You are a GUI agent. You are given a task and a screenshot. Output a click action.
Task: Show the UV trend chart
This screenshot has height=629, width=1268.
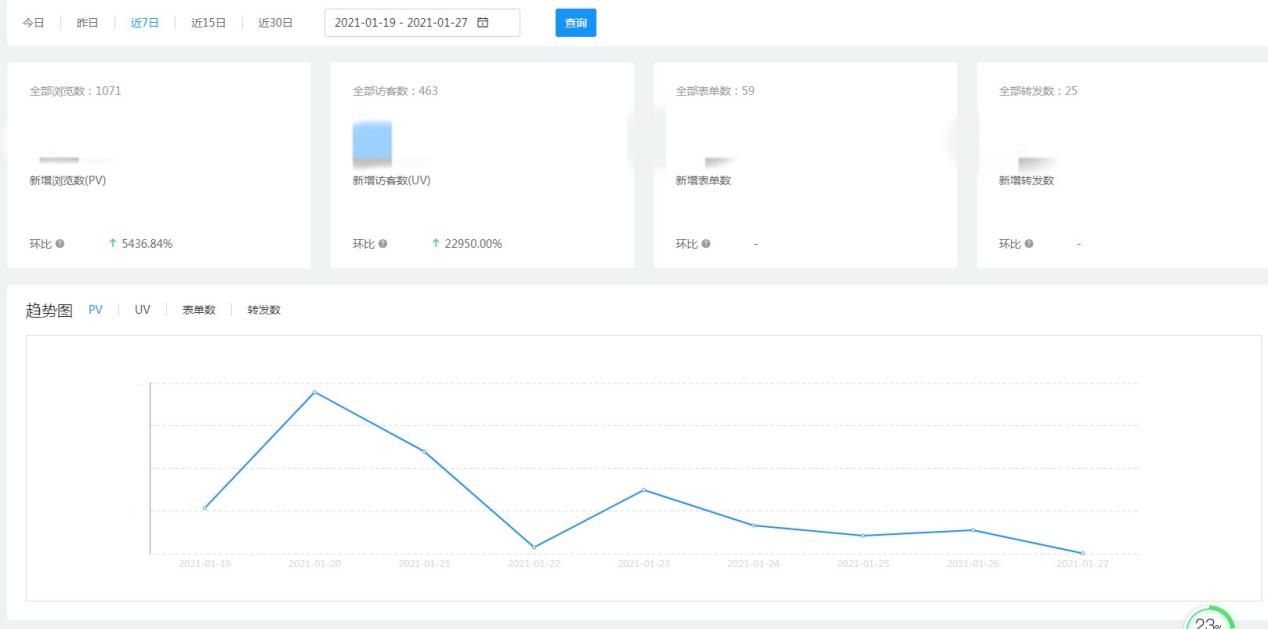click(x=143, y=310)
